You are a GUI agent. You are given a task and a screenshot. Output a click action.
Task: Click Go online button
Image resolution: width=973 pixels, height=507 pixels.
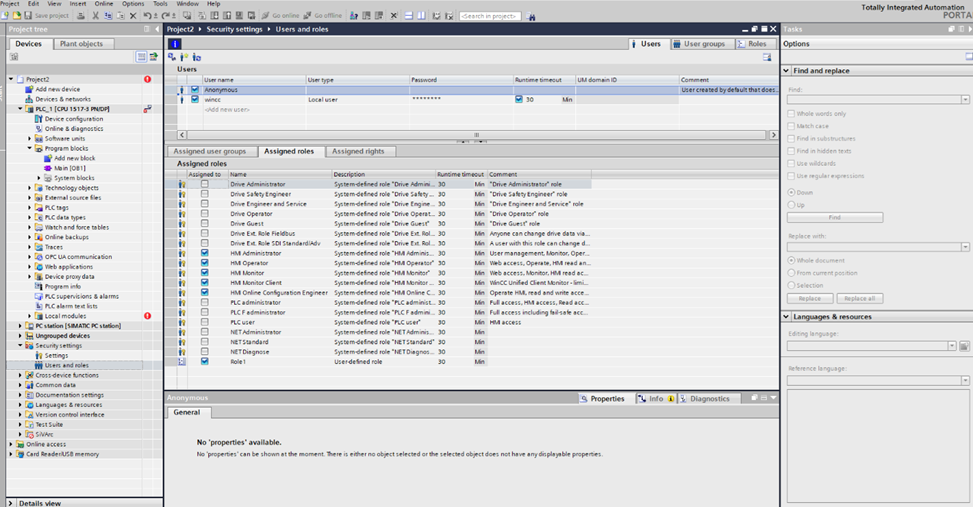tap(280, 16)
